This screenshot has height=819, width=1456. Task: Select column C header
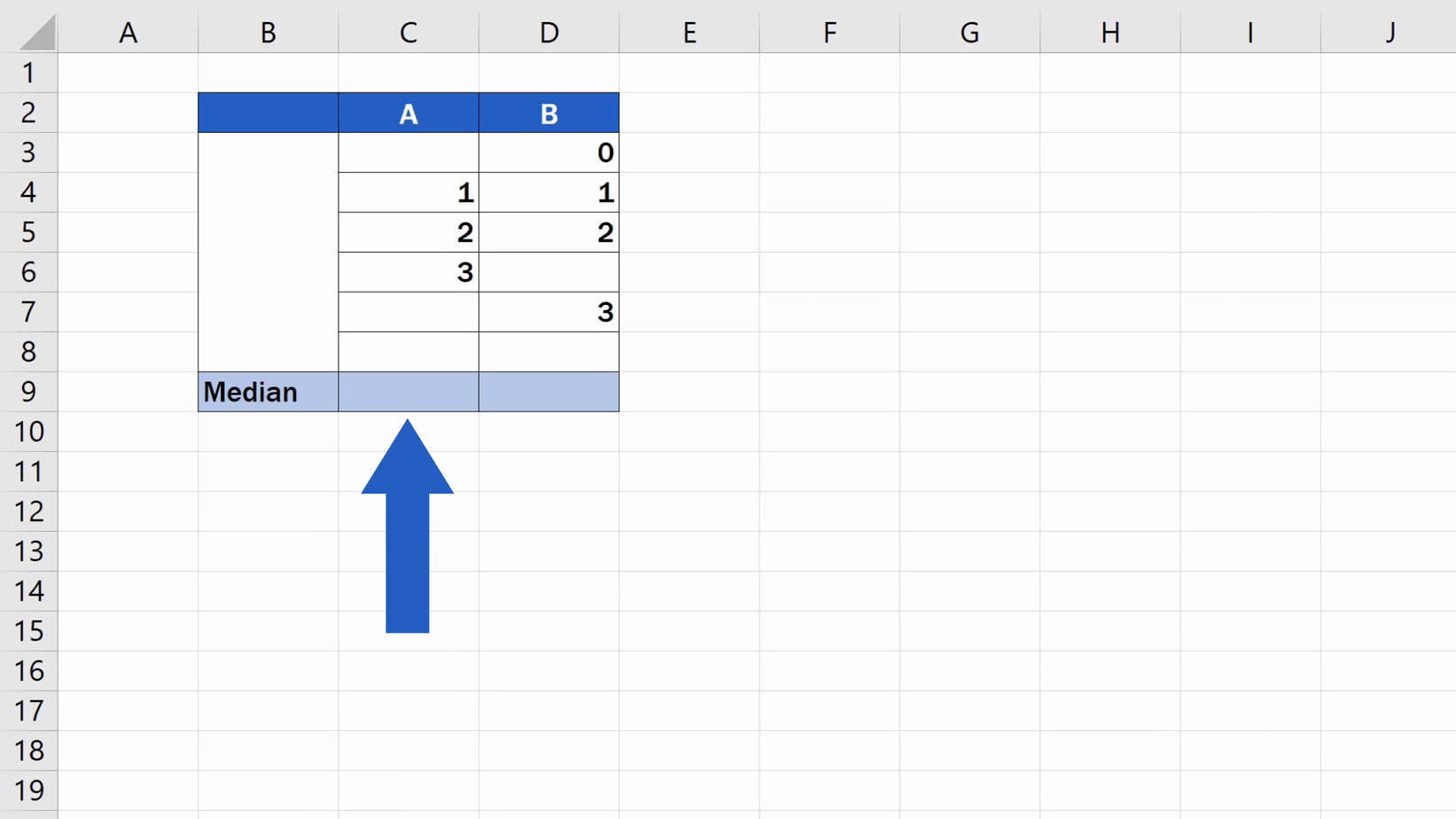408,31
